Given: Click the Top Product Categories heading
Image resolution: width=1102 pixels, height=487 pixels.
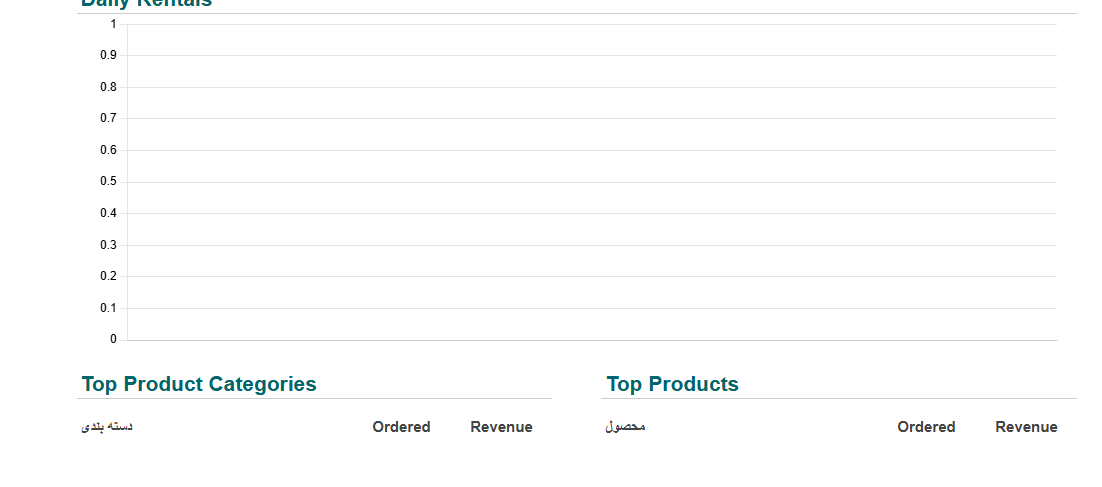Looking at the screenshot, I should click(x=199, y=384).
